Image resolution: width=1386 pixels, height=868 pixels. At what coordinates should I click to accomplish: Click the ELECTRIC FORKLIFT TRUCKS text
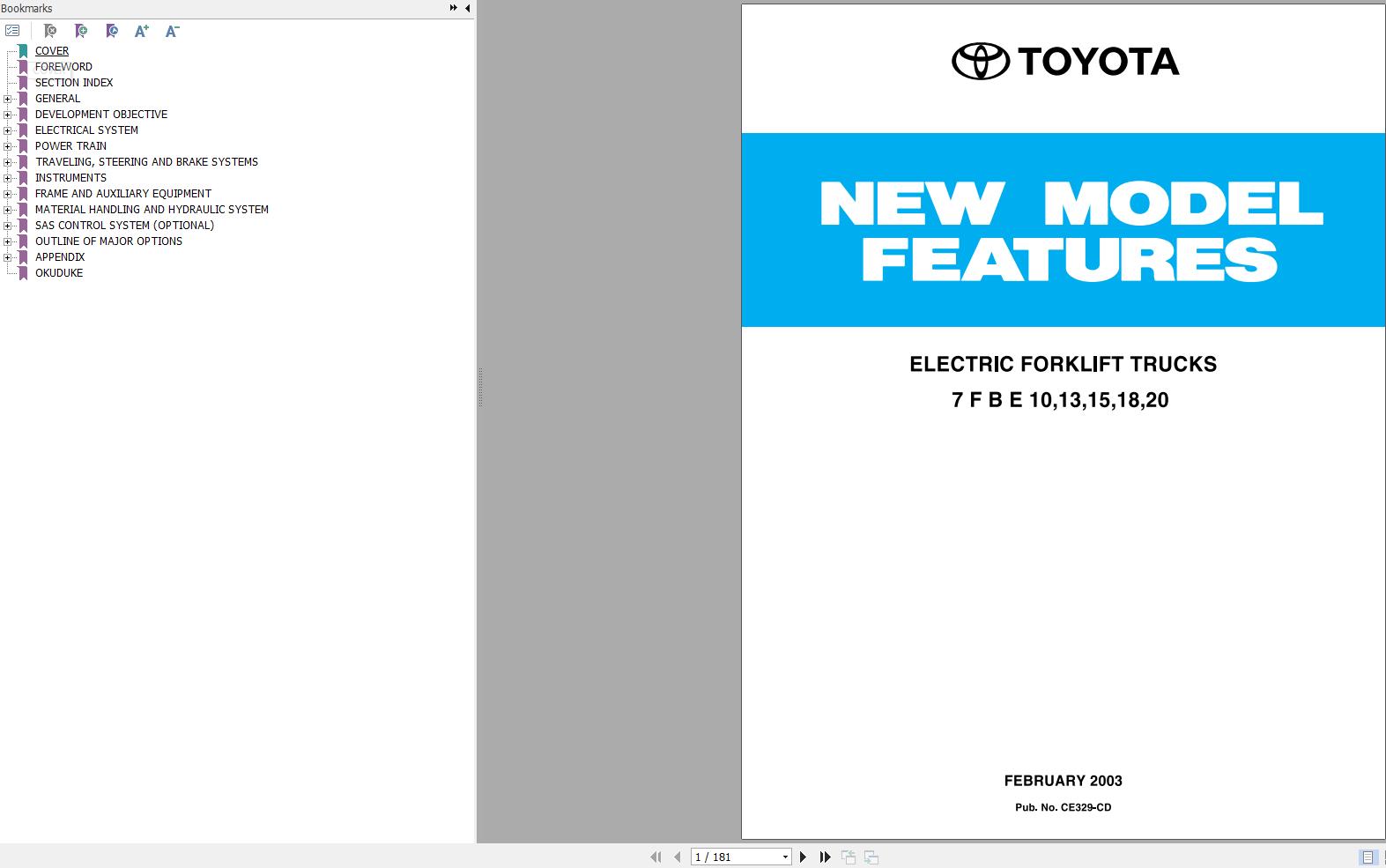coord(1063,364)
